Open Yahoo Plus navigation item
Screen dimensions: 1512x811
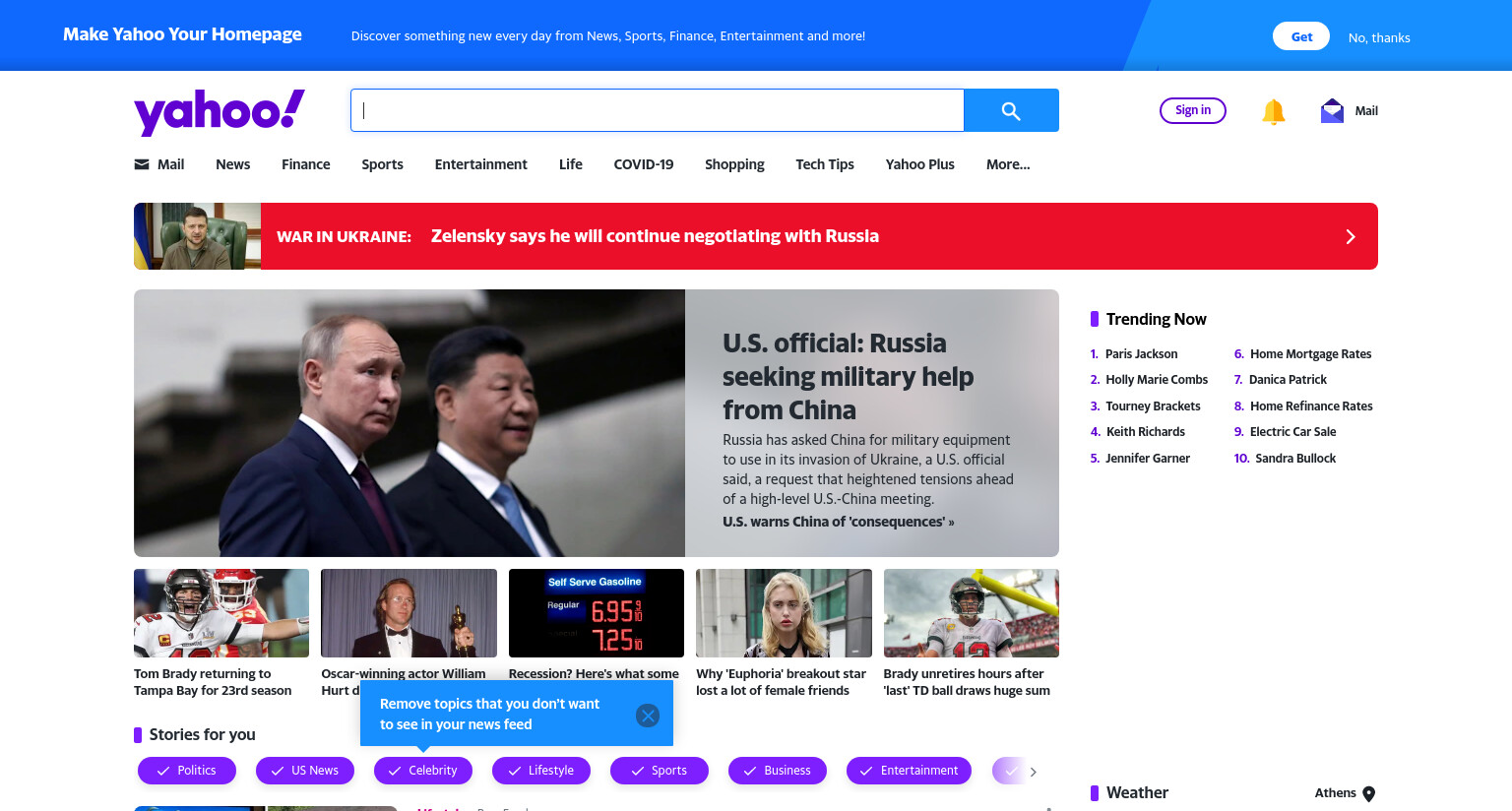click(920, 164)
